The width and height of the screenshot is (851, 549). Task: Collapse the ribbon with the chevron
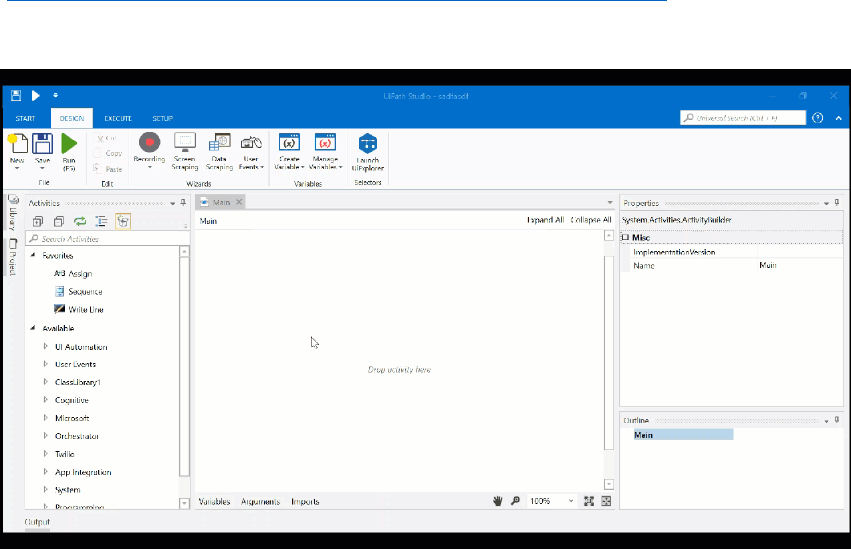tap(839, 118)
